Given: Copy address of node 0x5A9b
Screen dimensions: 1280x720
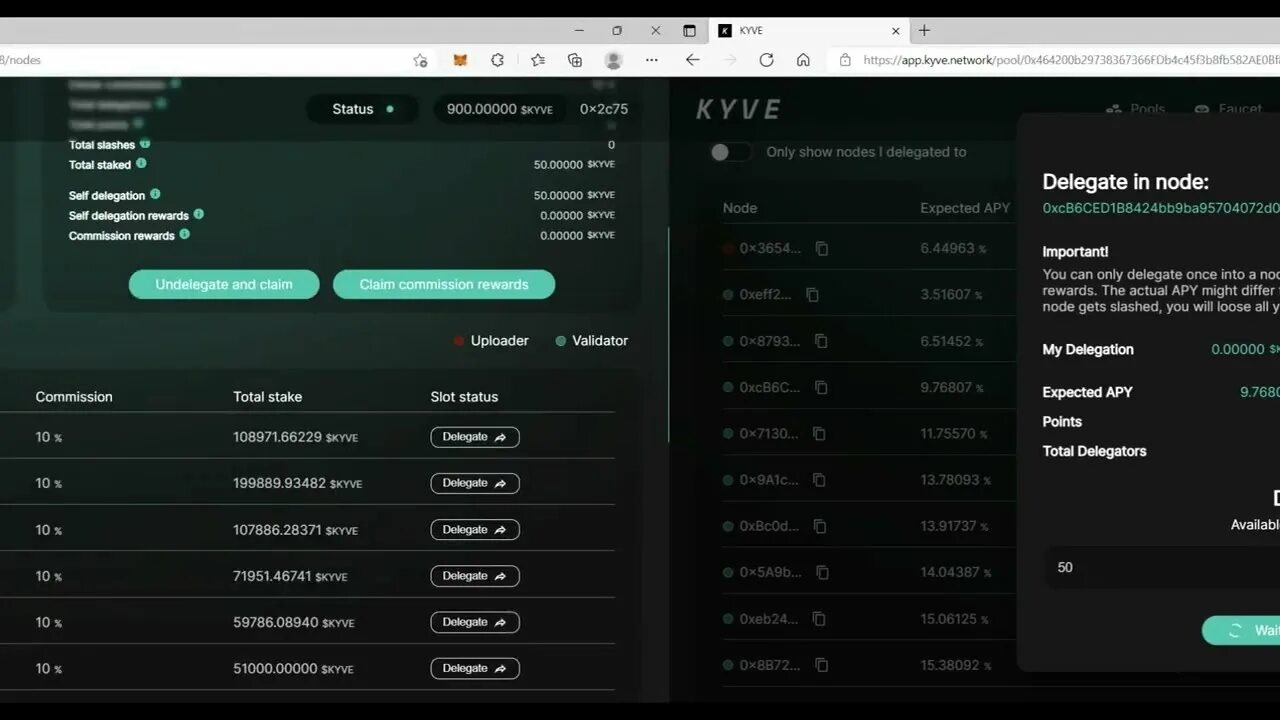Looking at the screenshot, I should coord(822,572).
